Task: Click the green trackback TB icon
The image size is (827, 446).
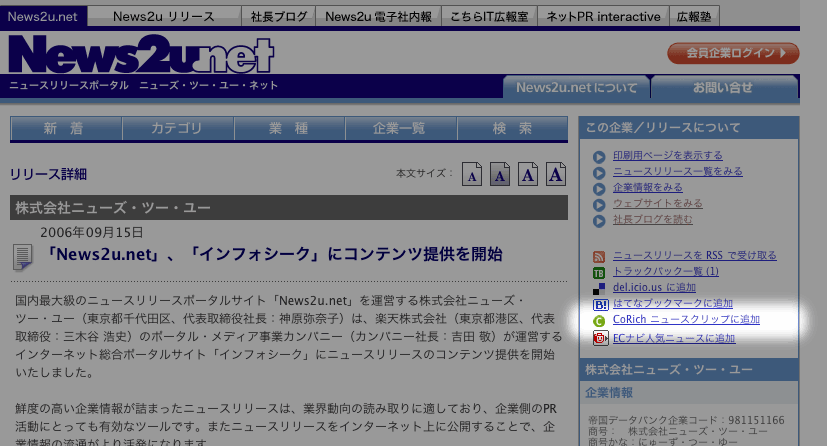Action: [599, 272]
